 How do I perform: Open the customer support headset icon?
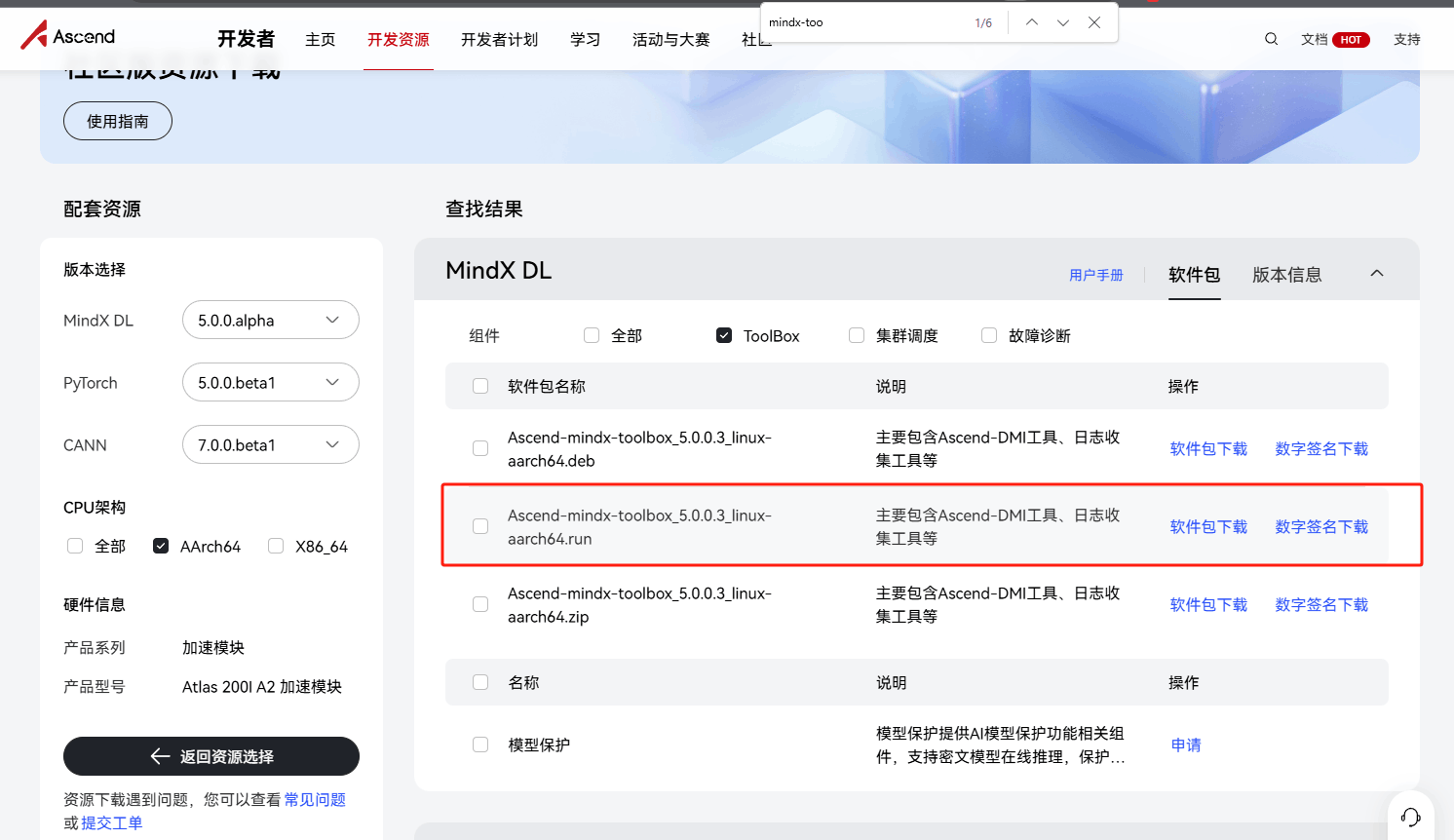pos(1410,817)
